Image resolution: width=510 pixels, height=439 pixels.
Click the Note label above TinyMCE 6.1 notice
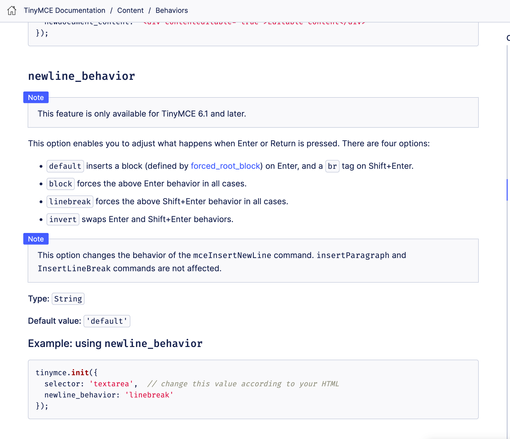pyautogui.click(x=36, y=97)
